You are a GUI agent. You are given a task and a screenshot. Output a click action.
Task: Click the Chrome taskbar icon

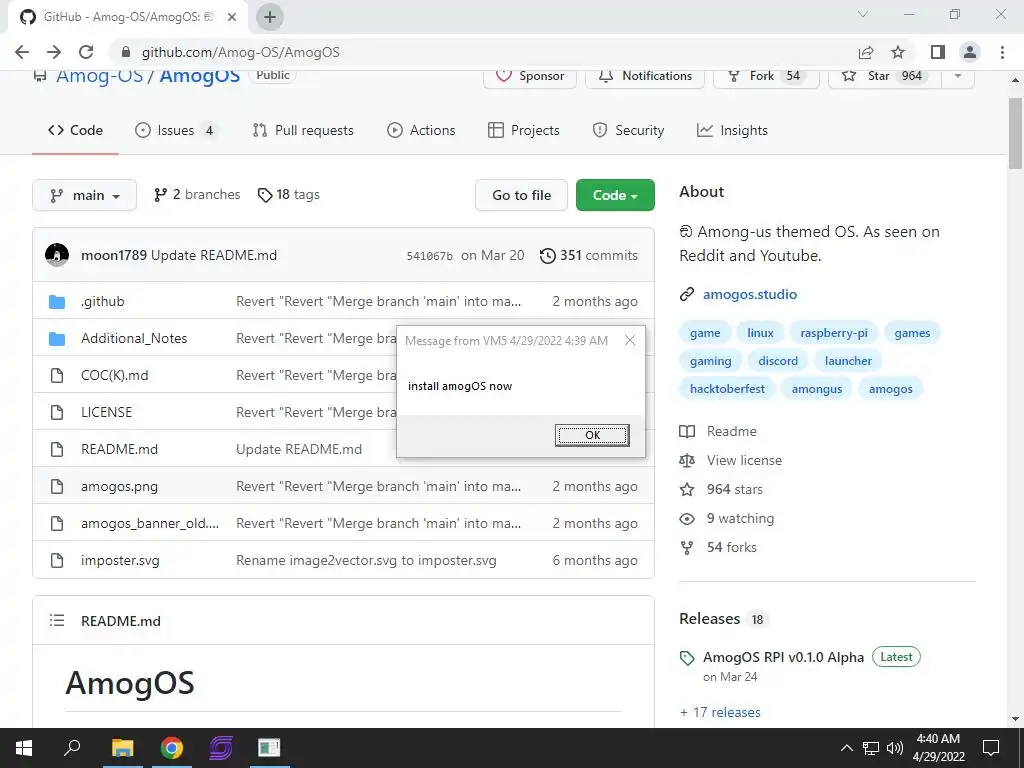click(172, 748)
